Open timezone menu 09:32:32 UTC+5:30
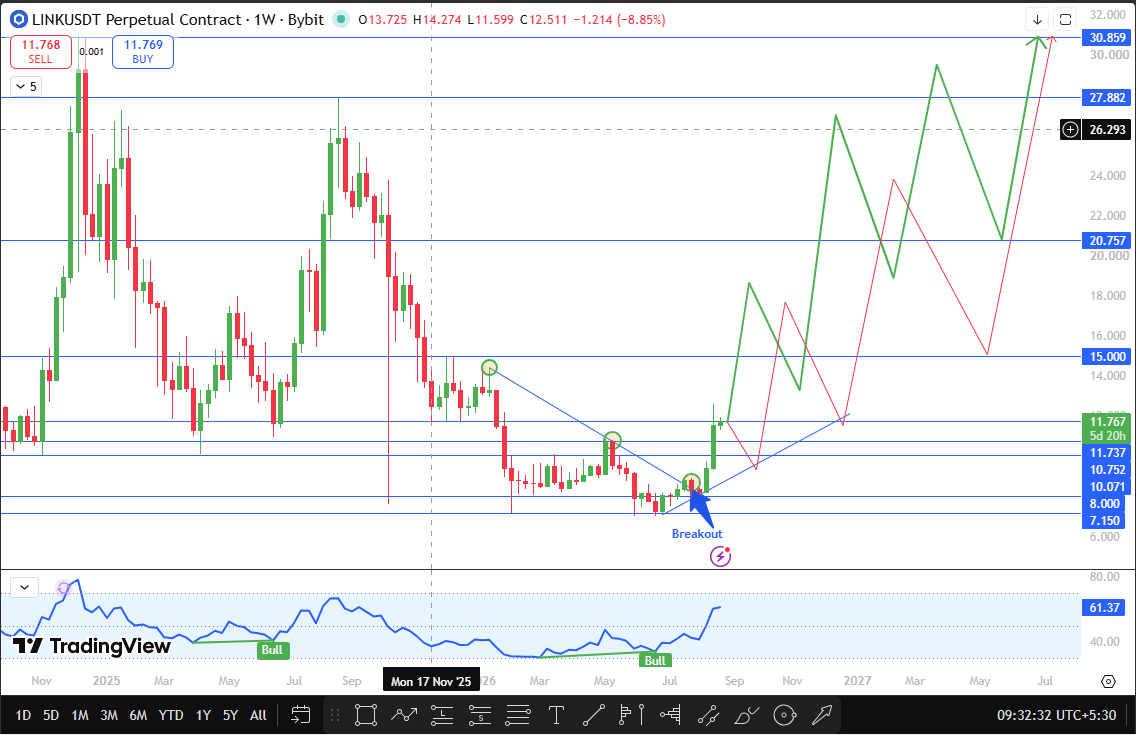Viewport: 1136px width, 735px height. coord(1056,715)
